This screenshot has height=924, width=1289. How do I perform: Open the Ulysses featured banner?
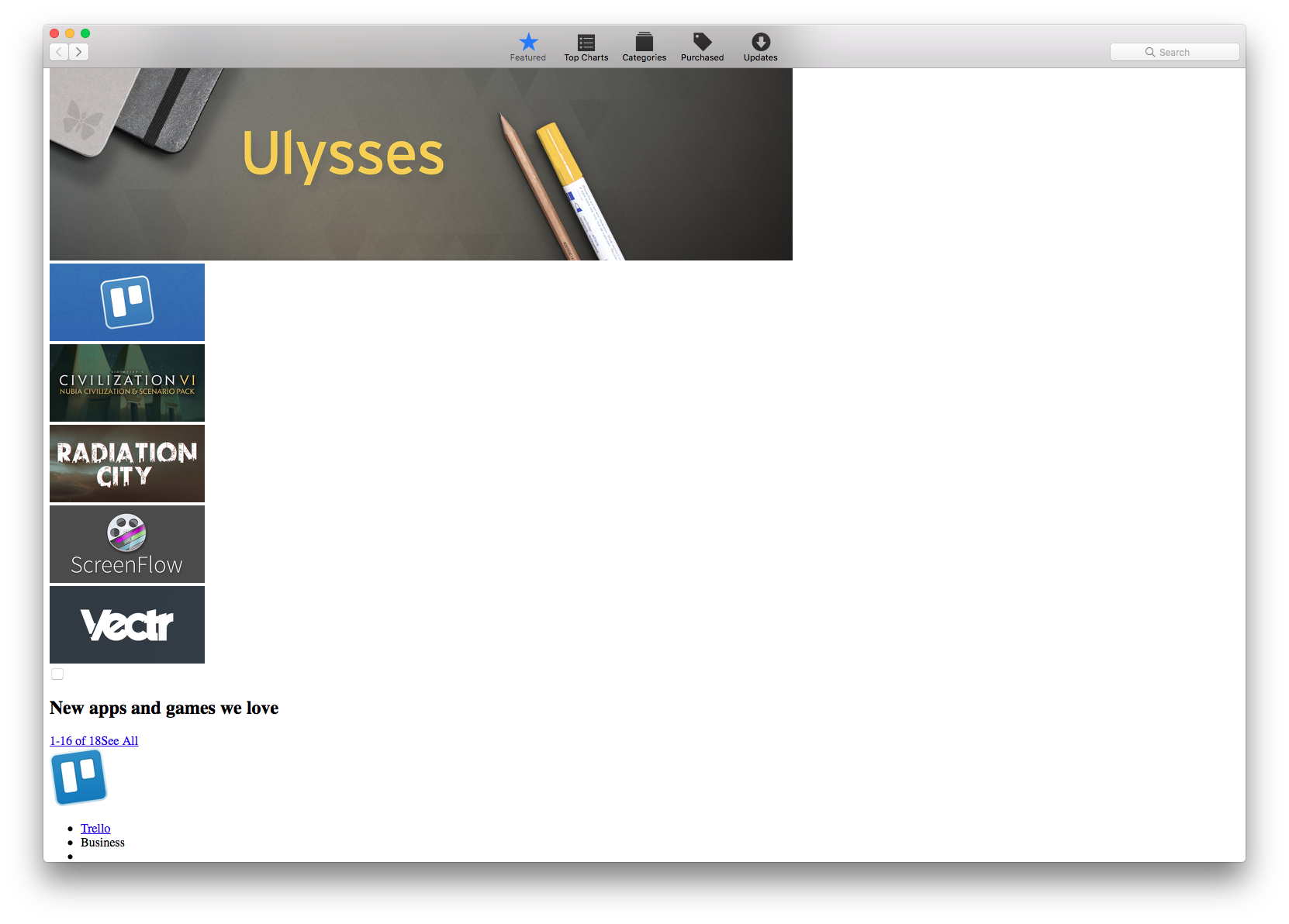point(421,164)
